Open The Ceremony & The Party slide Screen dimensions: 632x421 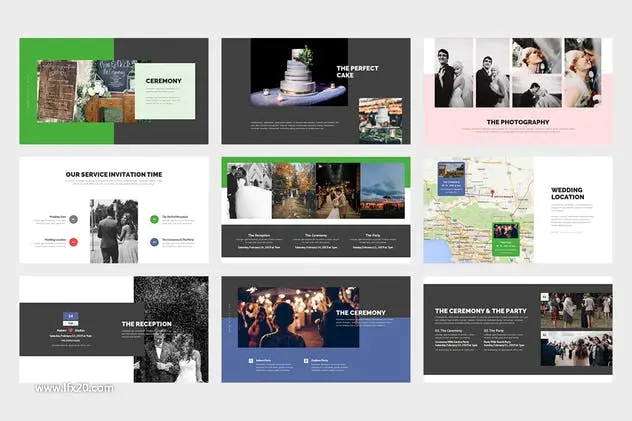coord(518,329)
